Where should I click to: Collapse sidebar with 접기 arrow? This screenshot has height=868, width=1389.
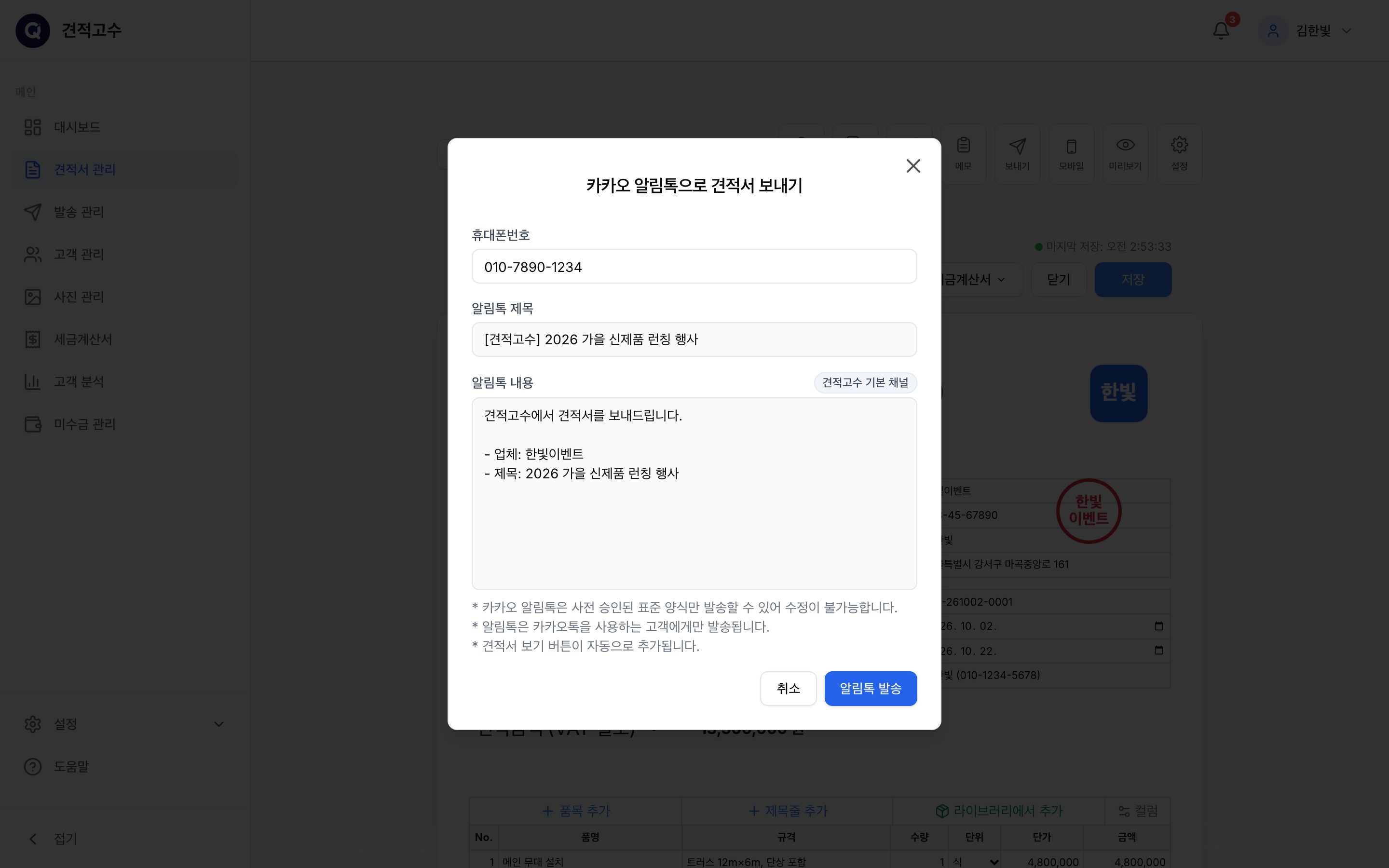33,839
